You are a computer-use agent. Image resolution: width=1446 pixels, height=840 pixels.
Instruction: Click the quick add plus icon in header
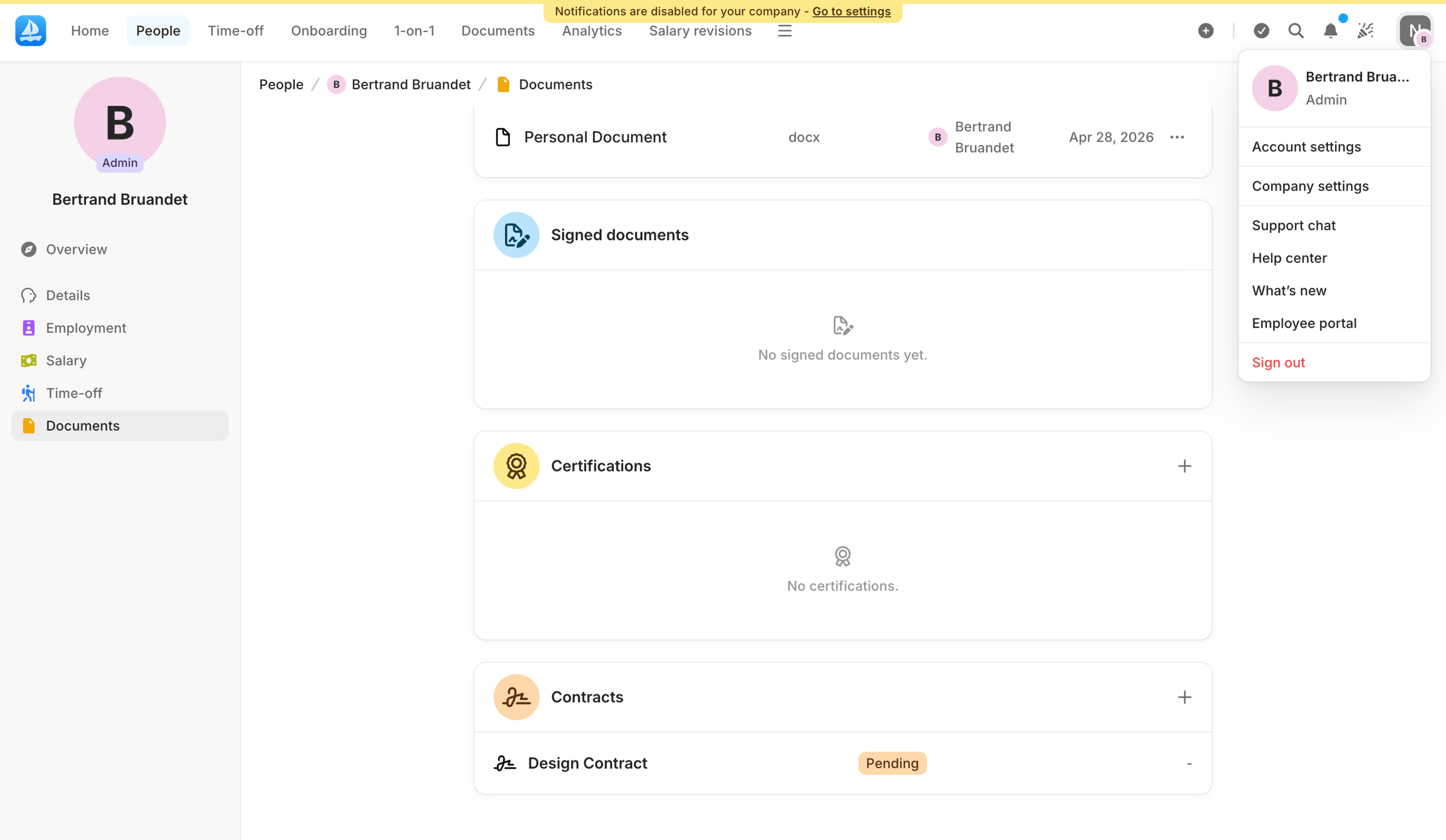(x=1206, y=31)
